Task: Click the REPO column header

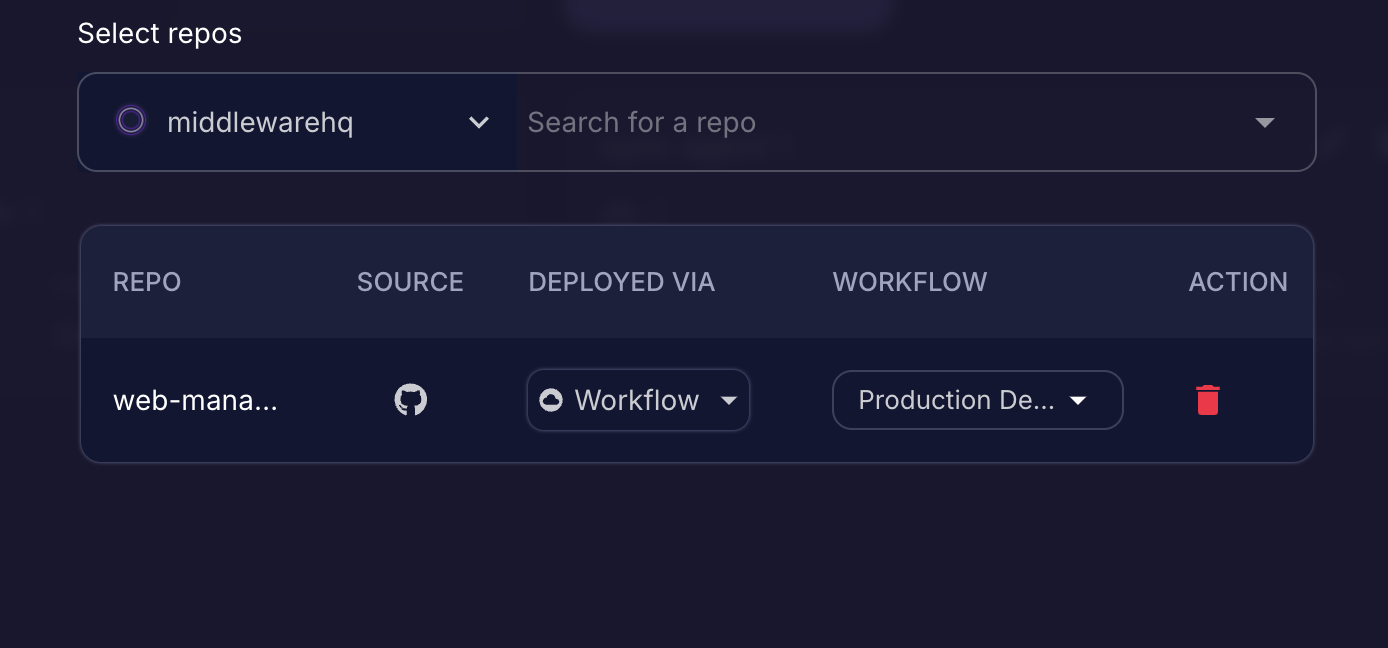Action: (147, 282)
